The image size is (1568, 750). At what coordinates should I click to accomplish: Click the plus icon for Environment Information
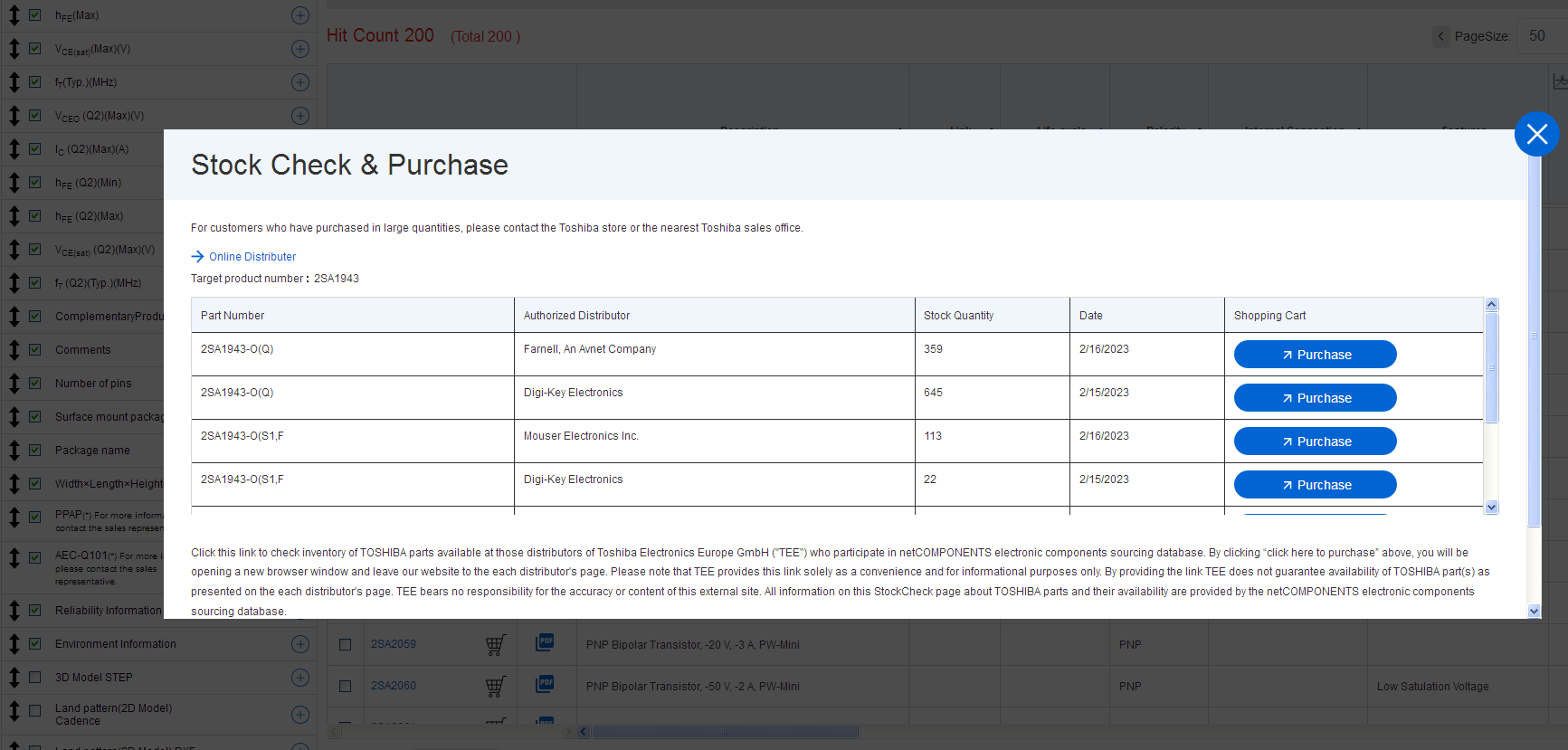[300, 644]
